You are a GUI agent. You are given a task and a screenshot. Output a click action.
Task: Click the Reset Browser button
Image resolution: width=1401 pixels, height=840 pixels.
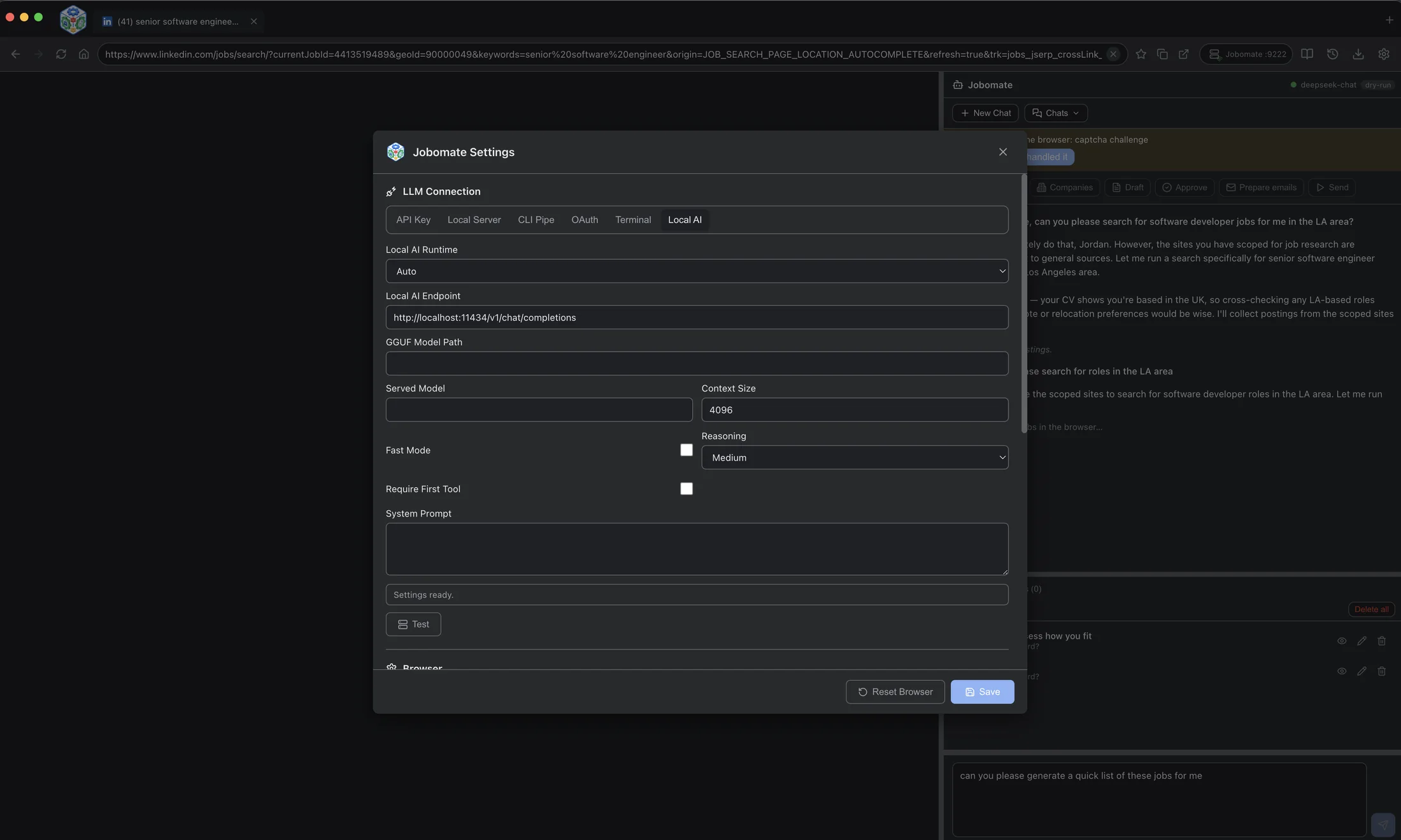click(x=895, y=692)
